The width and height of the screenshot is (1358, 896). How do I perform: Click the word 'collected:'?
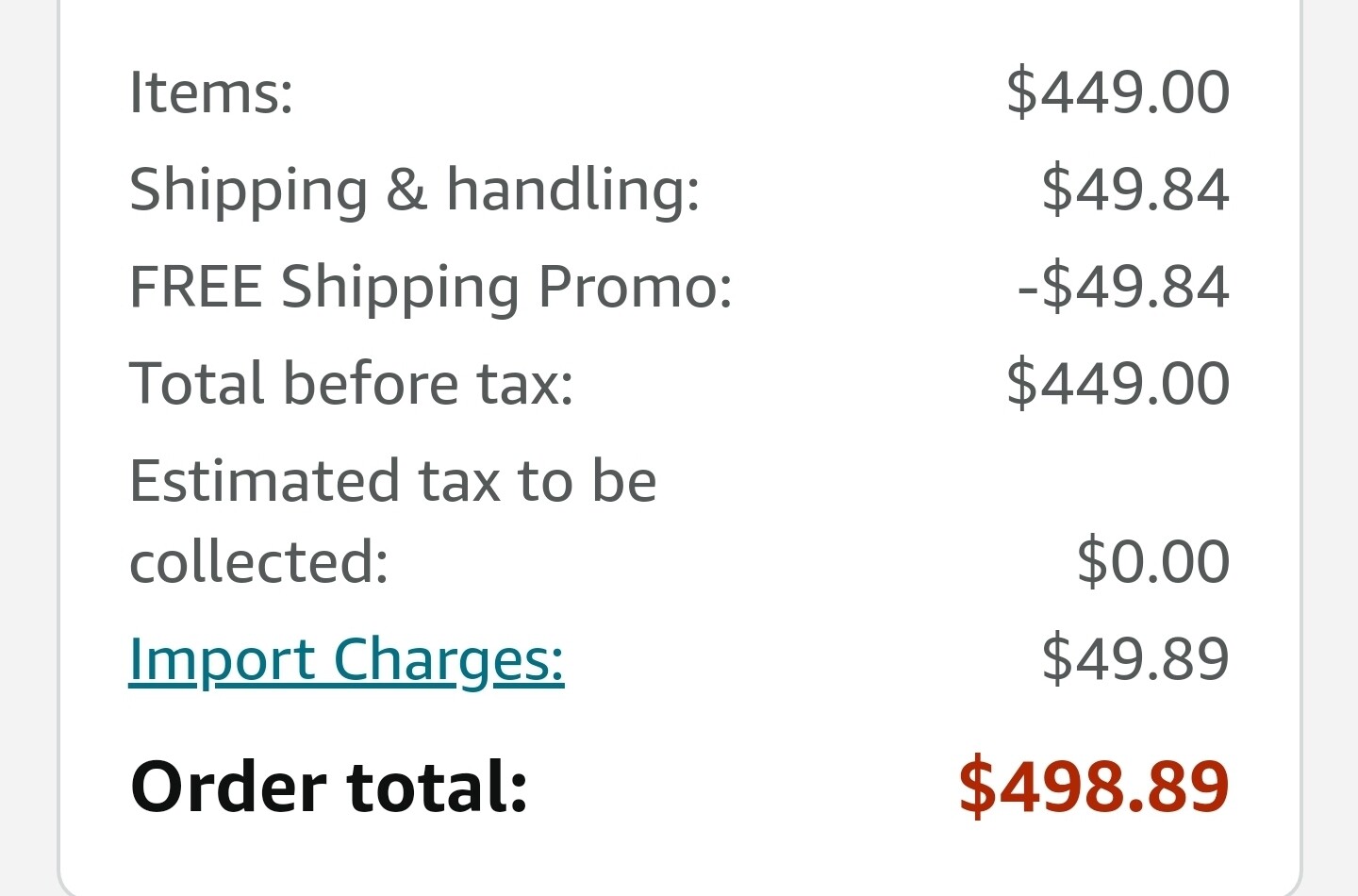point(258,562)
